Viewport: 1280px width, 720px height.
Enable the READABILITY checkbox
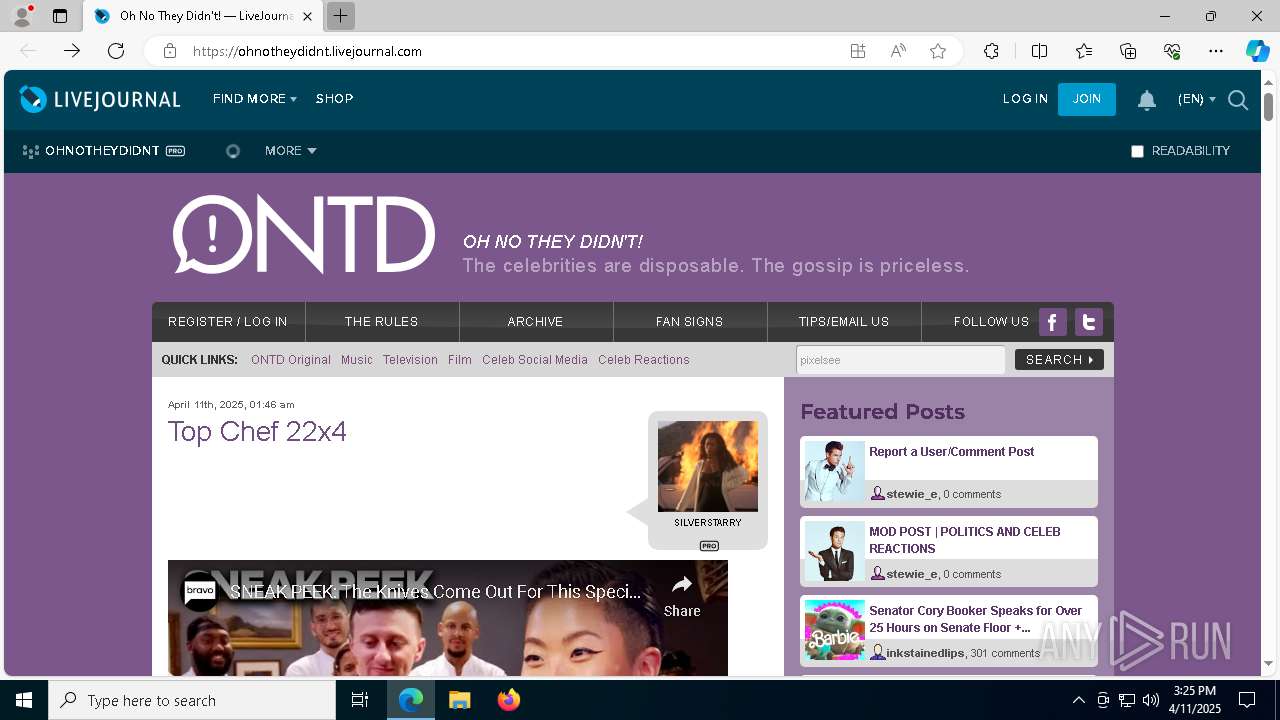[x=1137, y=151]
